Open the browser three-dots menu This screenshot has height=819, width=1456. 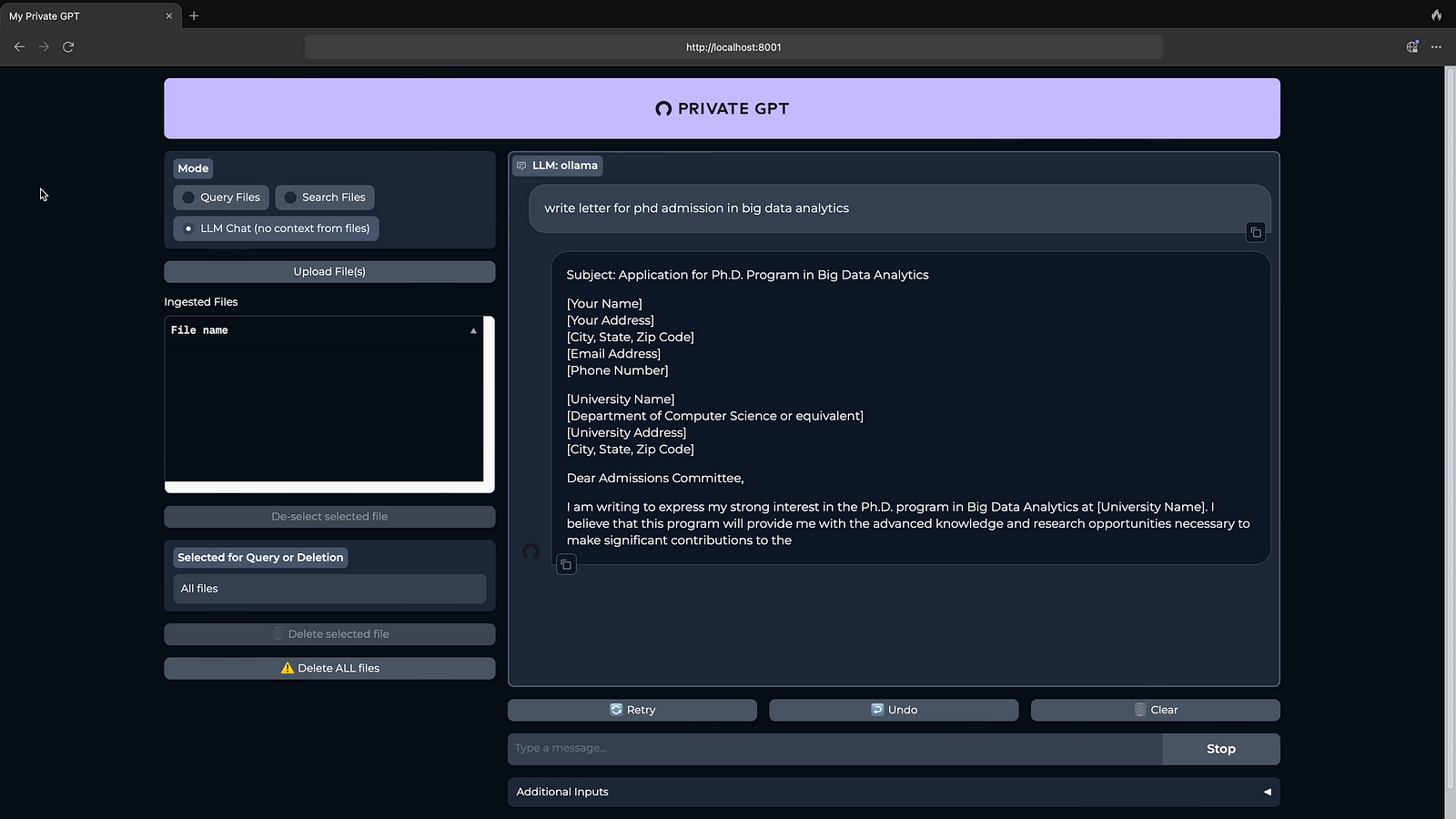point(1436,46)
